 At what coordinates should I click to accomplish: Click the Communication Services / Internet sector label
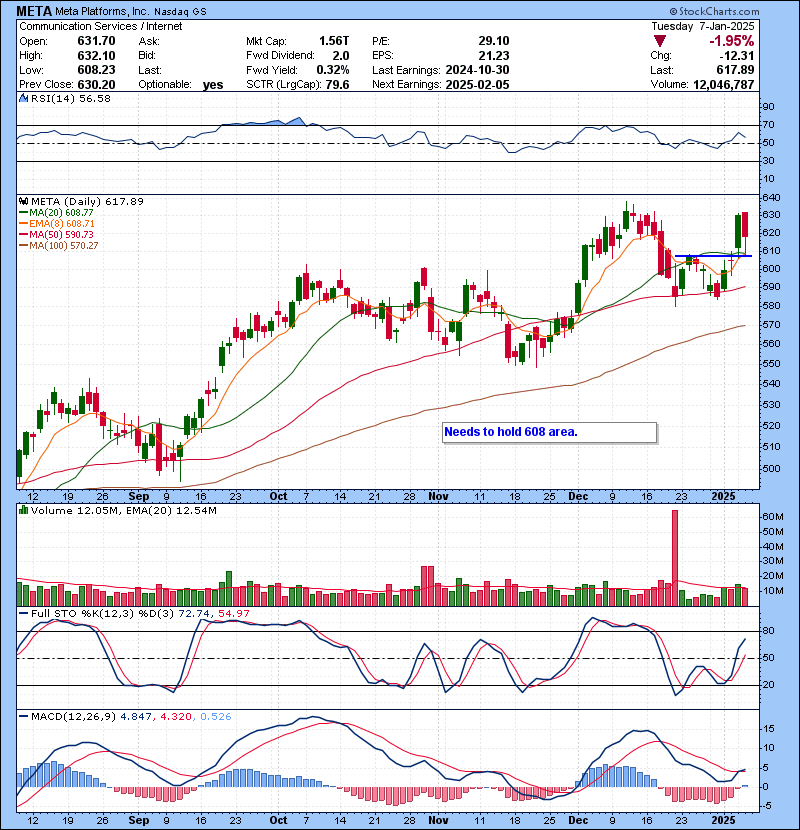101,26
